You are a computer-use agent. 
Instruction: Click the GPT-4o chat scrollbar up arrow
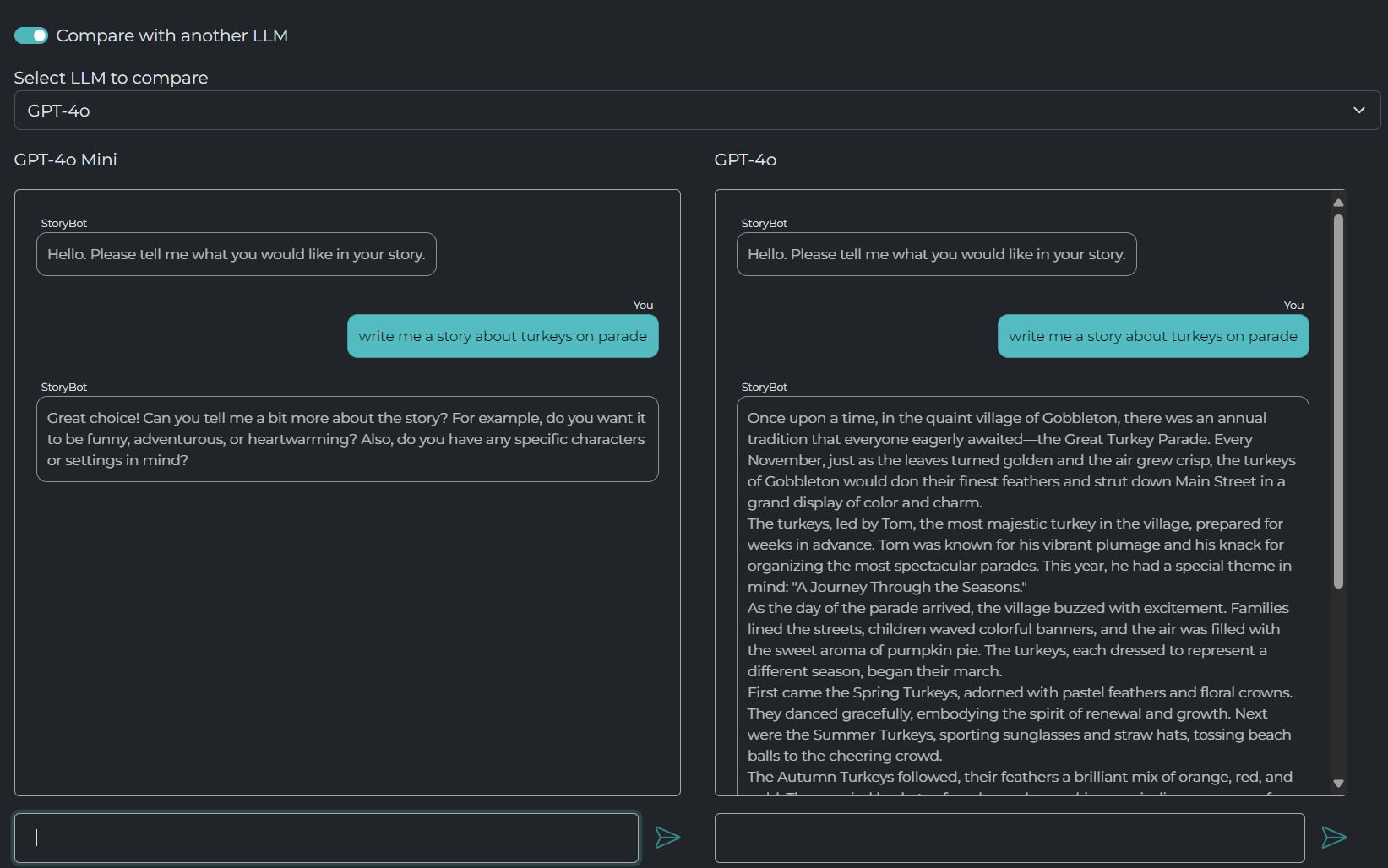(x=1338, y=203)
